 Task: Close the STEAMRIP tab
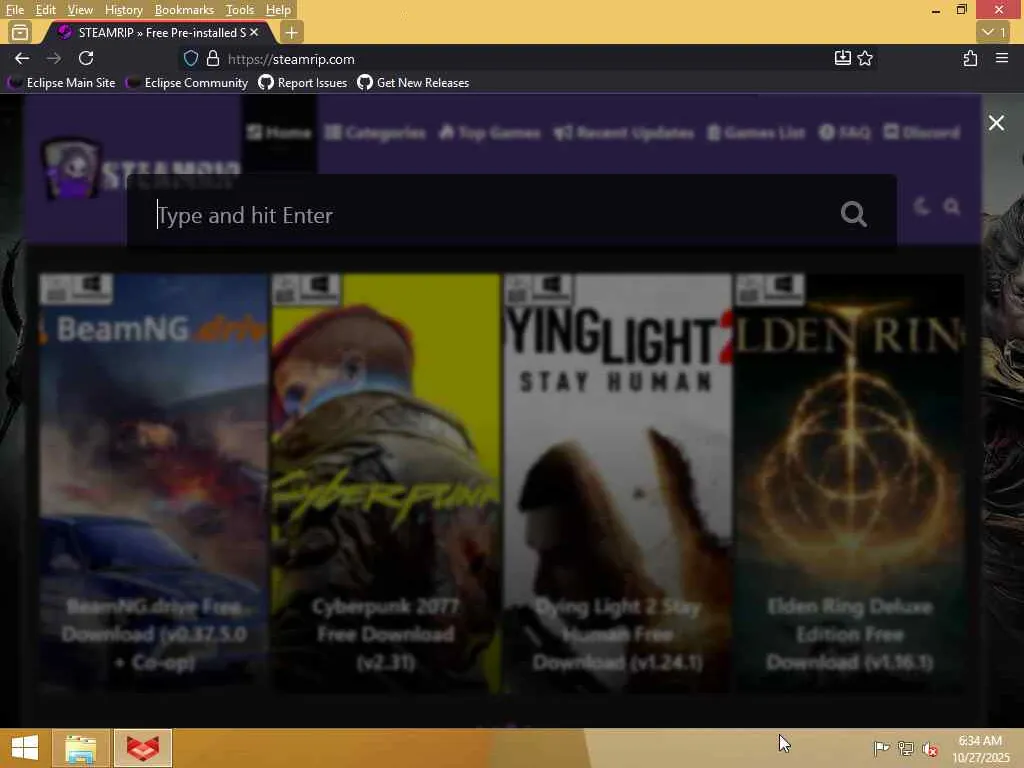tap(254, 32)
